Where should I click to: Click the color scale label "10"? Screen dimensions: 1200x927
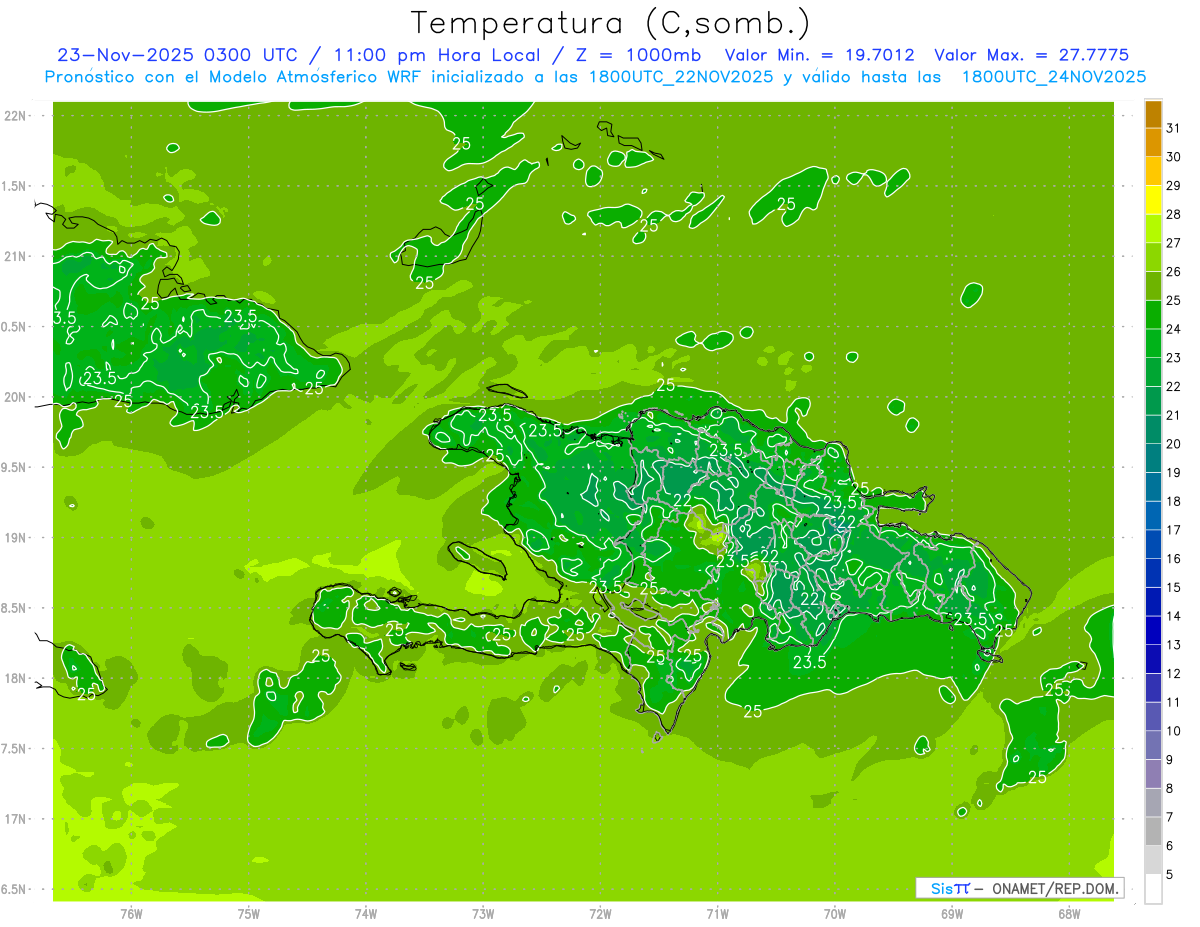point(1173,731)
